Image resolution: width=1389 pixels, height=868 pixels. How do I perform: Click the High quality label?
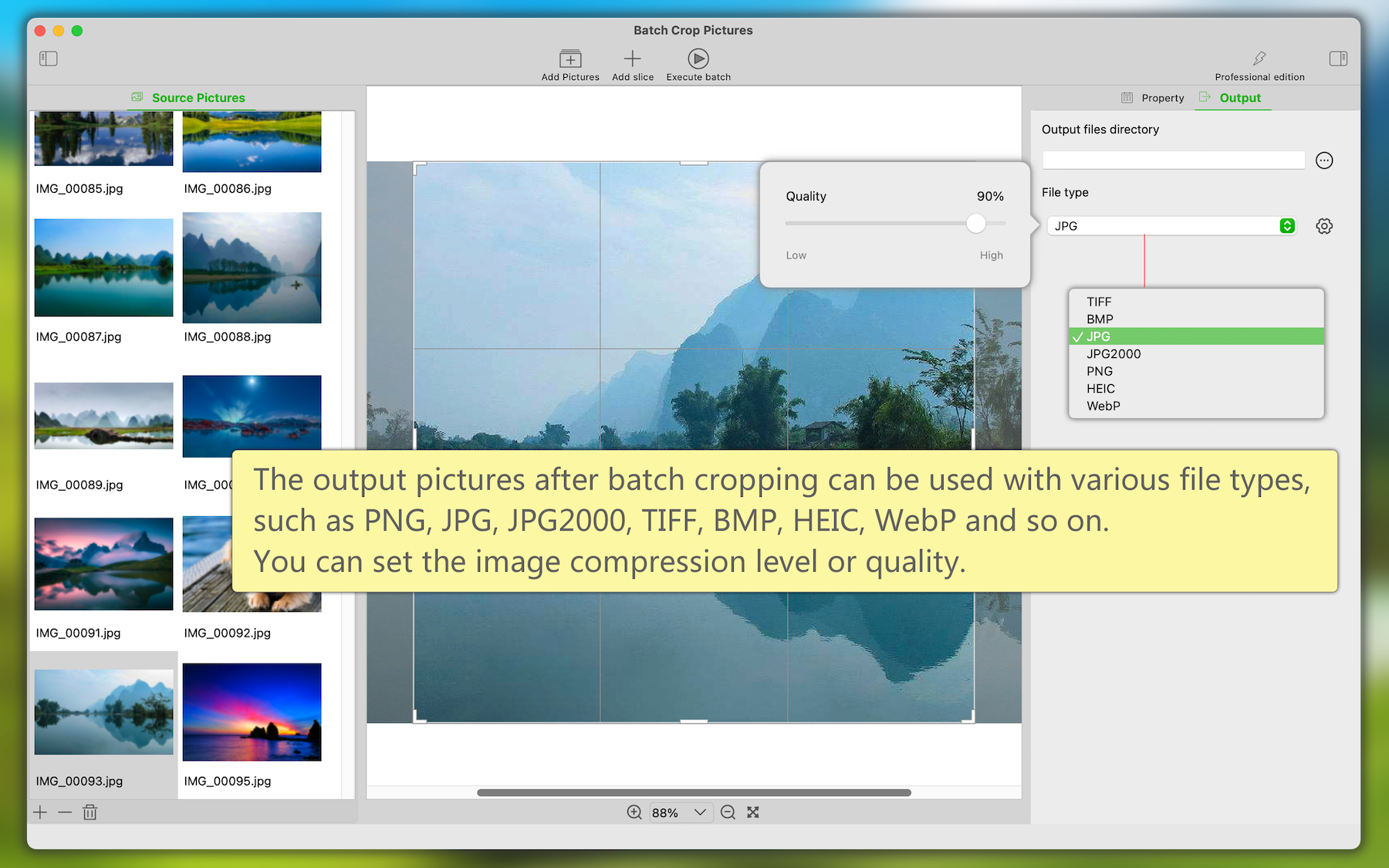pos(992,255)
